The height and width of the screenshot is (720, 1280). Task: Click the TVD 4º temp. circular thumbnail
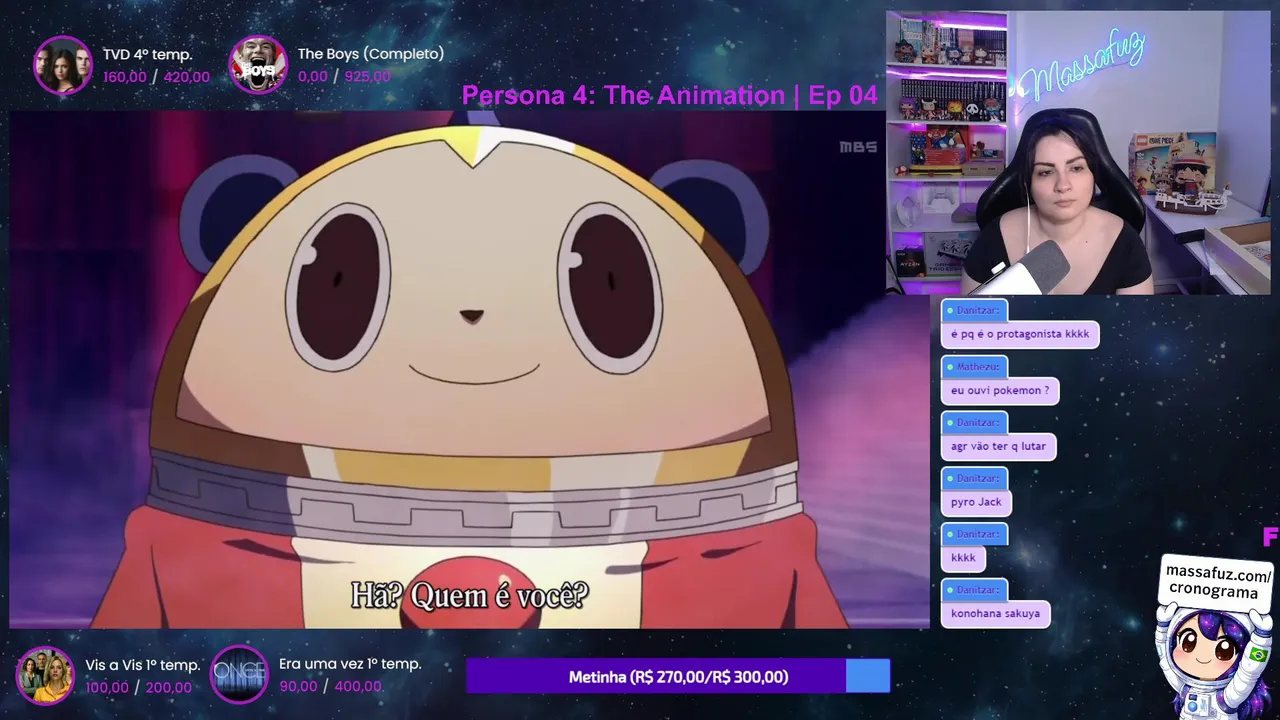click(63, 65)
